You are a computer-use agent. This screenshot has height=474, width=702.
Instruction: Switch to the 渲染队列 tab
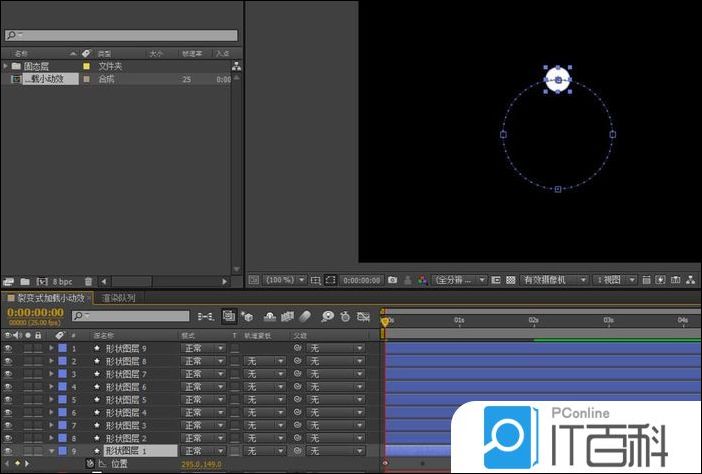tap(118, 298)
